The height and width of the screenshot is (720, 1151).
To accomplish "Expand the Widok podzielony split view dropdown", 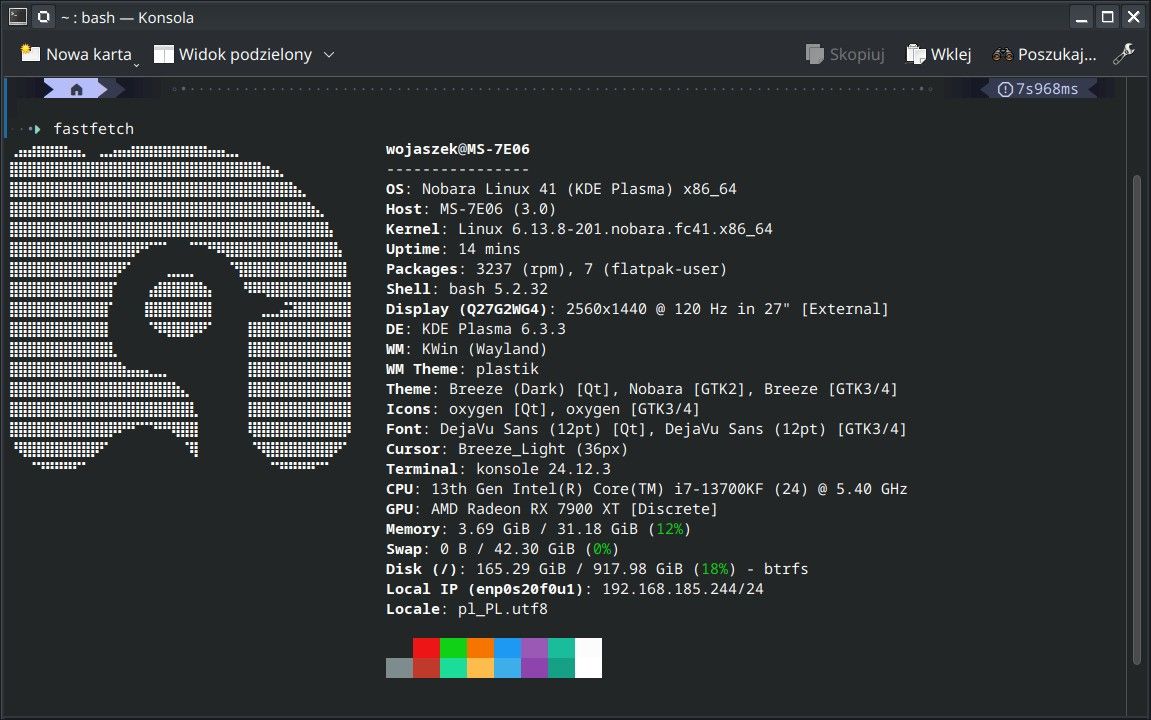I will [329, 54].
